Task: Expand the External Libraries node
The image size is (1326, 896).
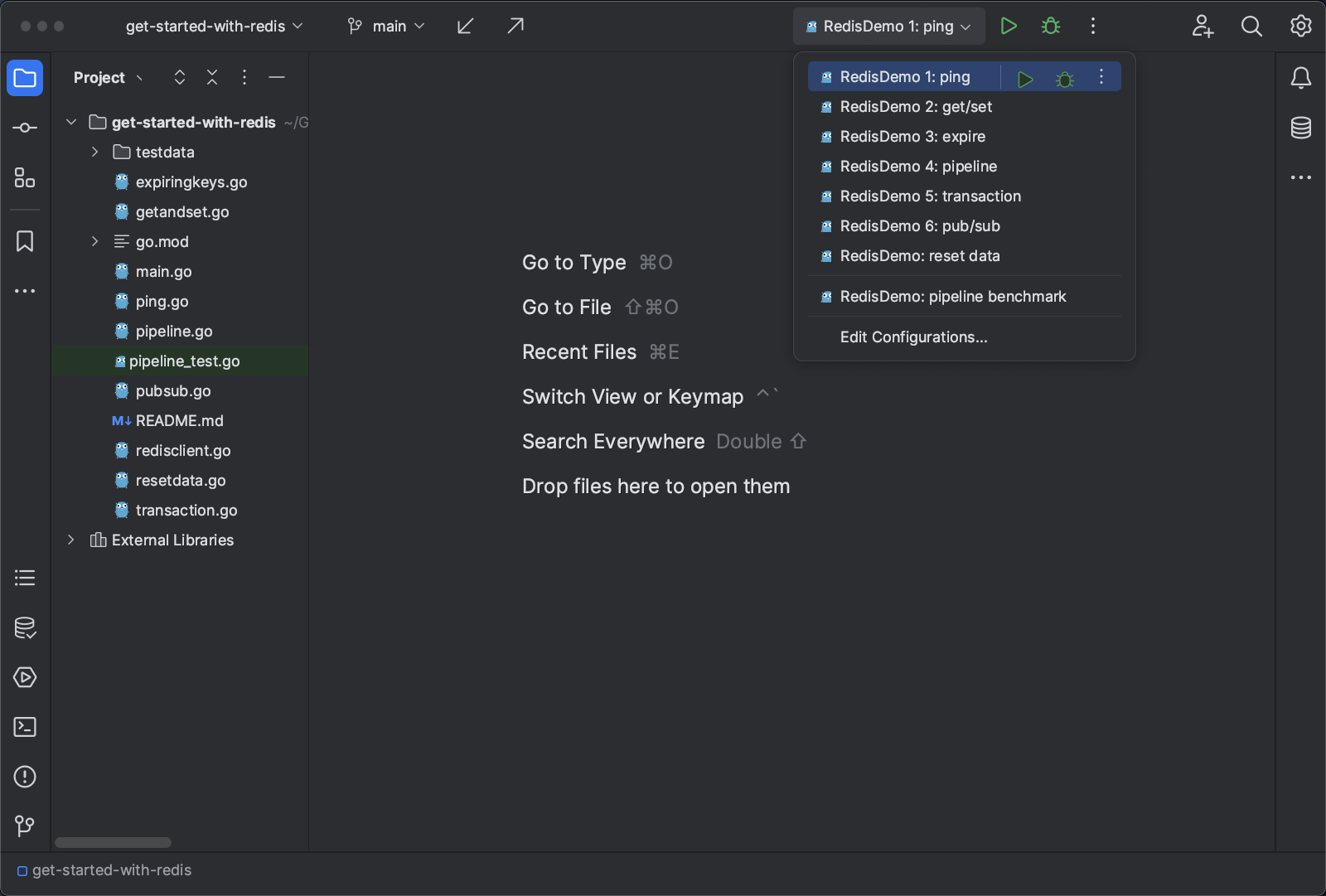Action: [70, 540]
